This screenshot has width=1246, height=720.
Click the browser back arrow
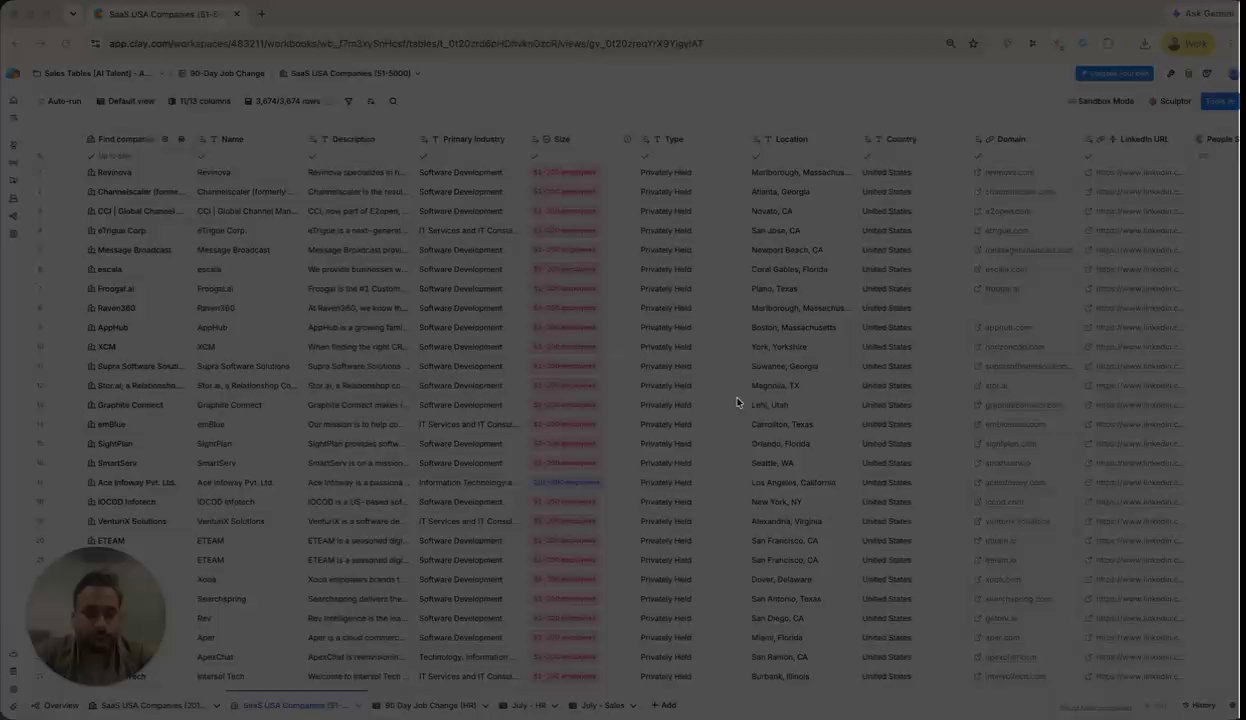[x=15, y=44]
